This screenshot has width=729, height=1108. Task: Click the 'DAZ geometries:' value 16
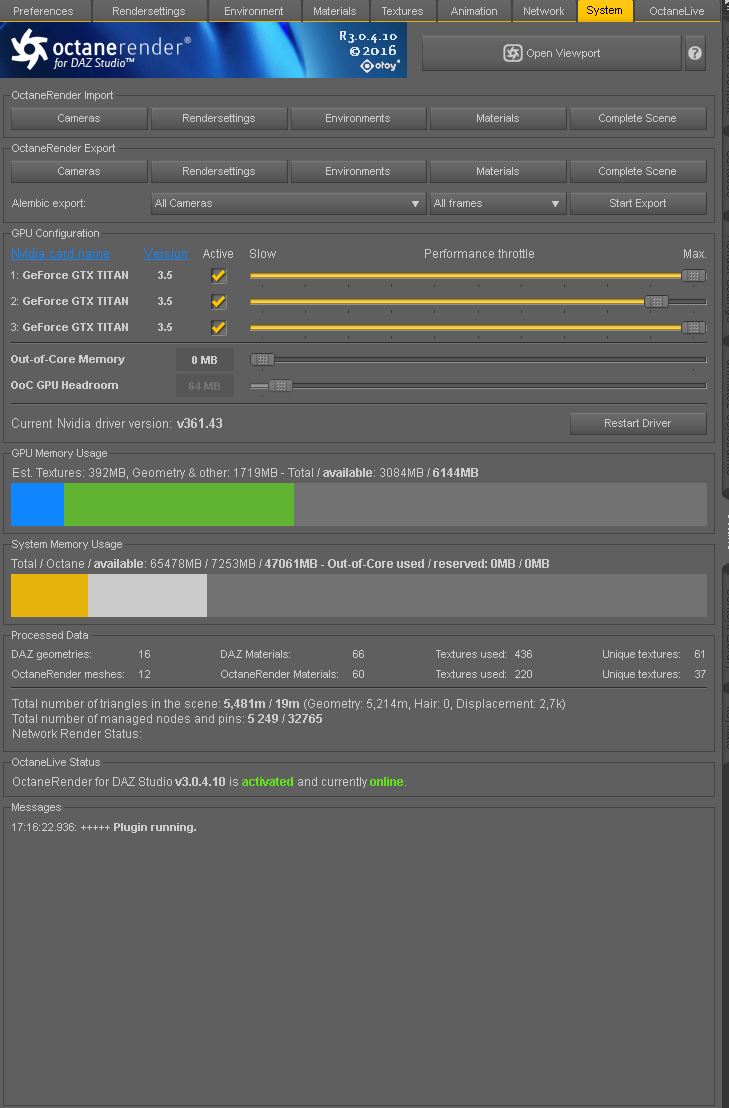144,654
